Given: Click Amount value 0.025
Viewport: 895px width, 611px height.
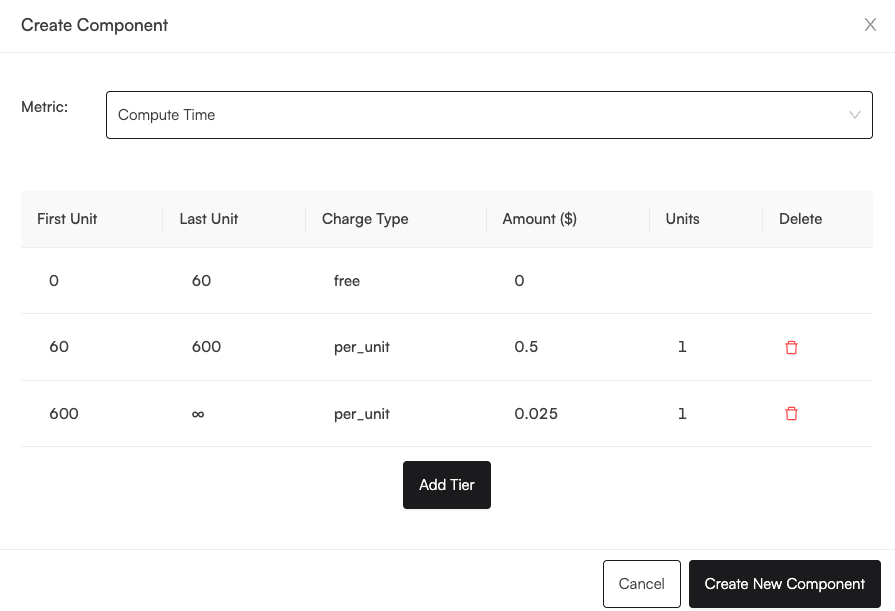Looking at the screenshot, I should tap(536, 413).
